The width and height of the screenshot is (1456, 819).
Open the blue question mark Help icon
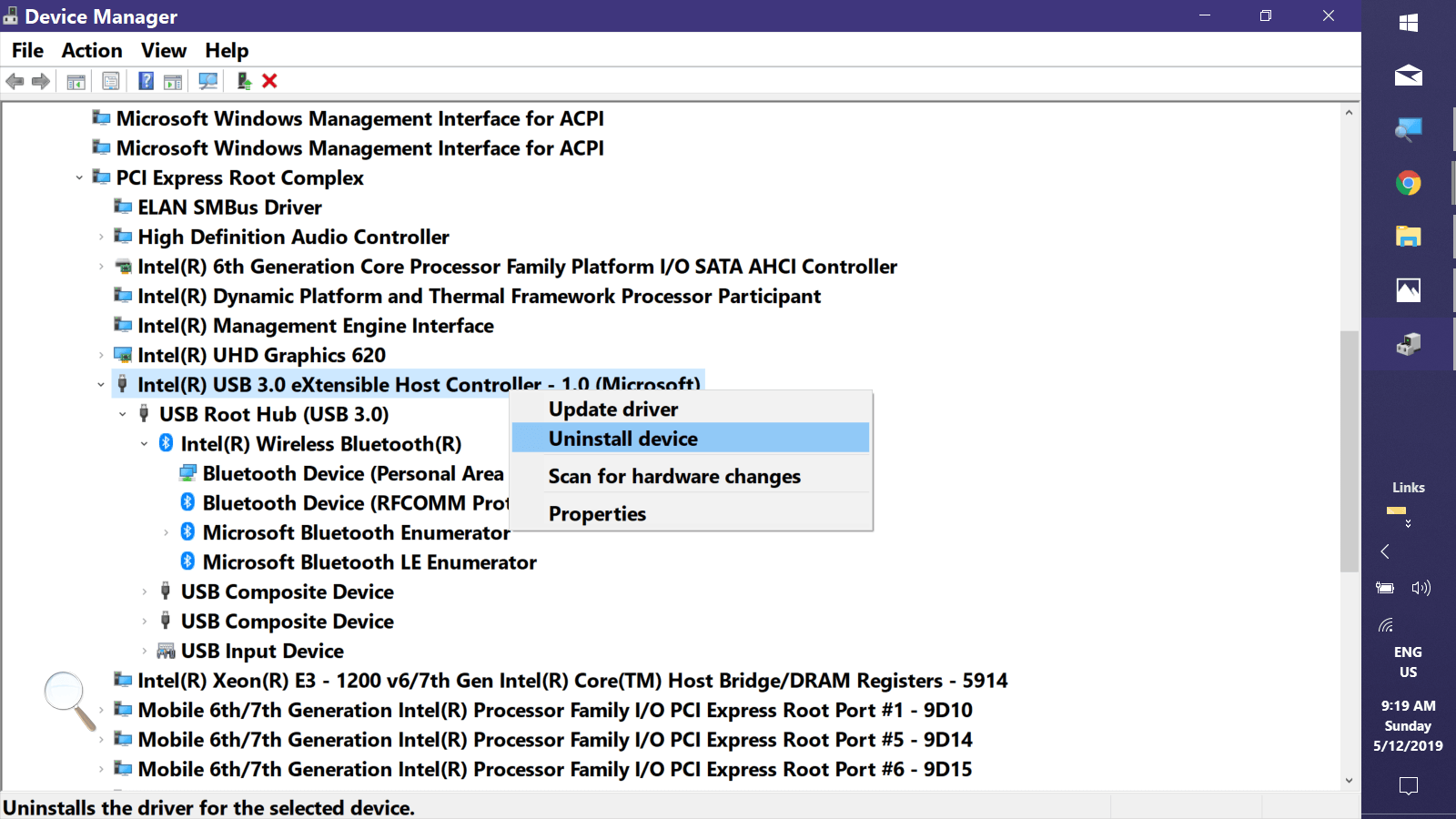pos(146,81)
